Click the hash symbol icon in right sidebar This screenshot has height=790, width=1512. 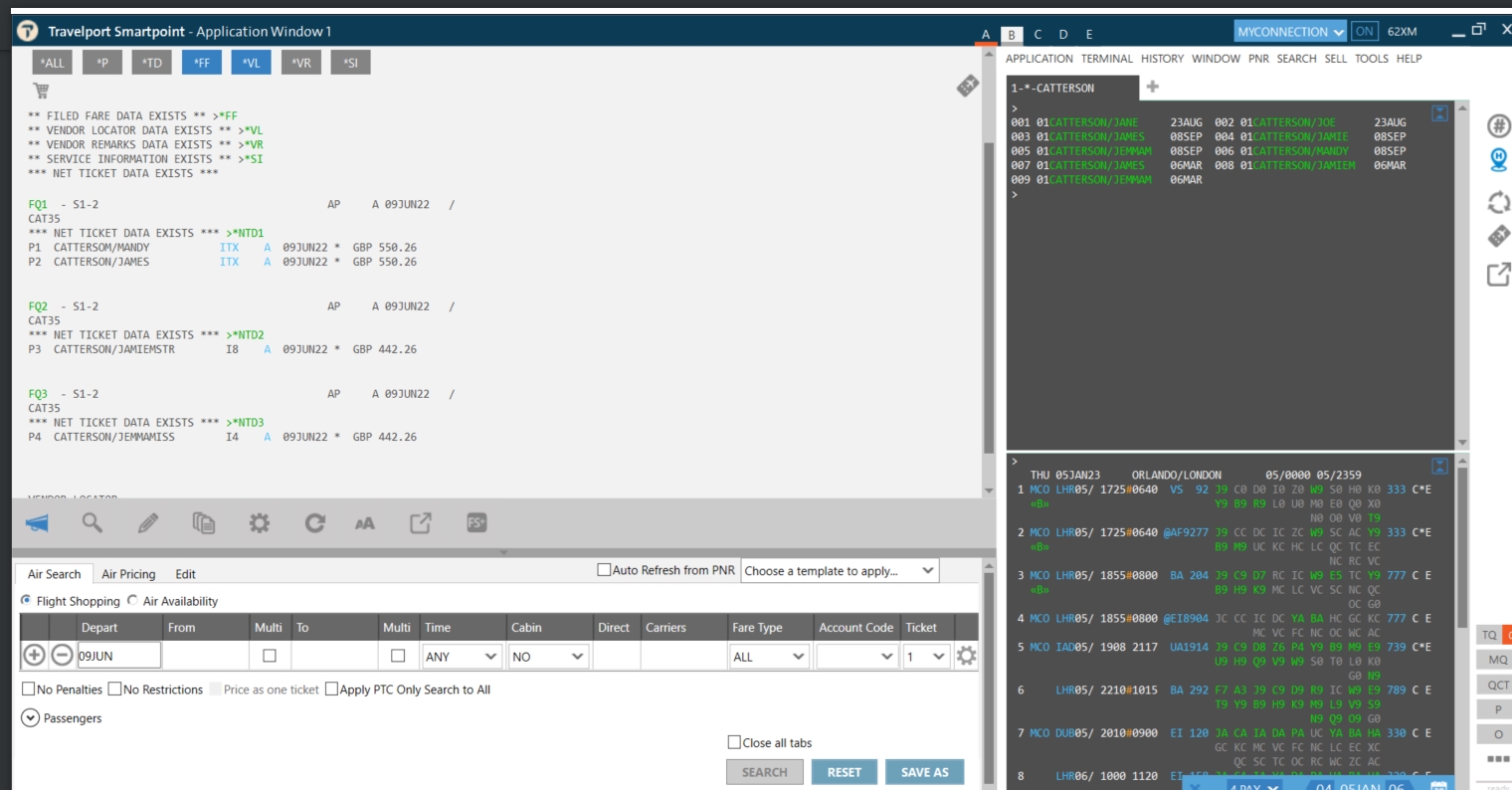tap(1498, 126)
